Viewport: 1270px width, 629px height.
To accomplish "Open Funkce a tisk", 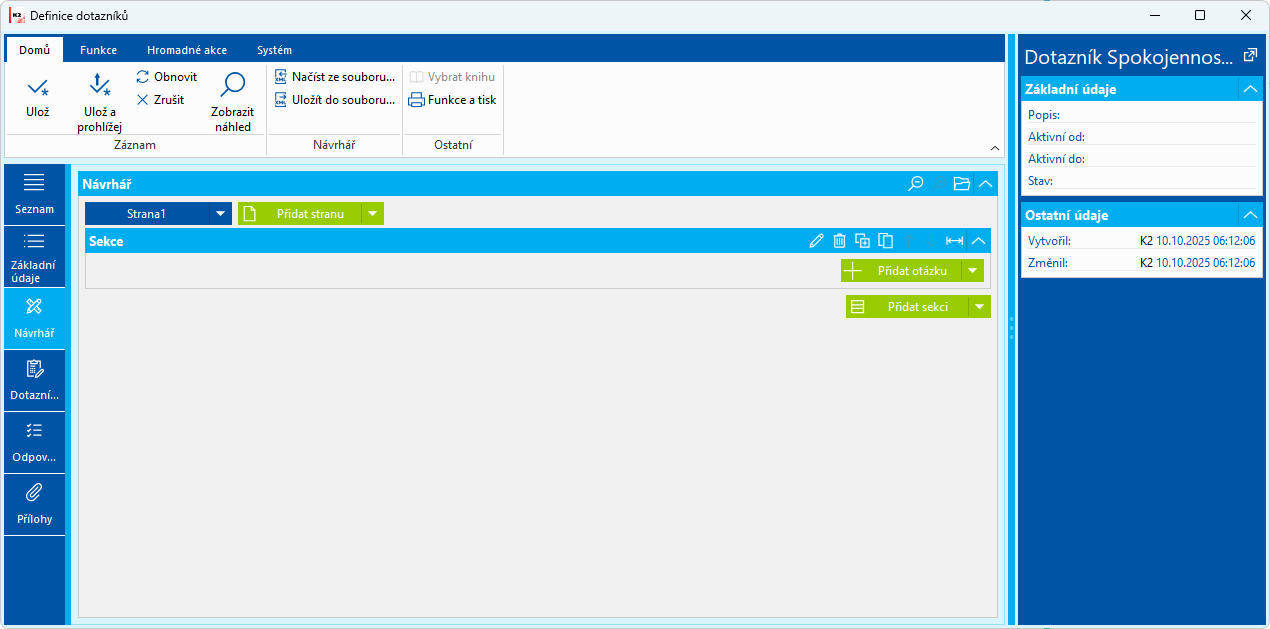I will [452, 100].
